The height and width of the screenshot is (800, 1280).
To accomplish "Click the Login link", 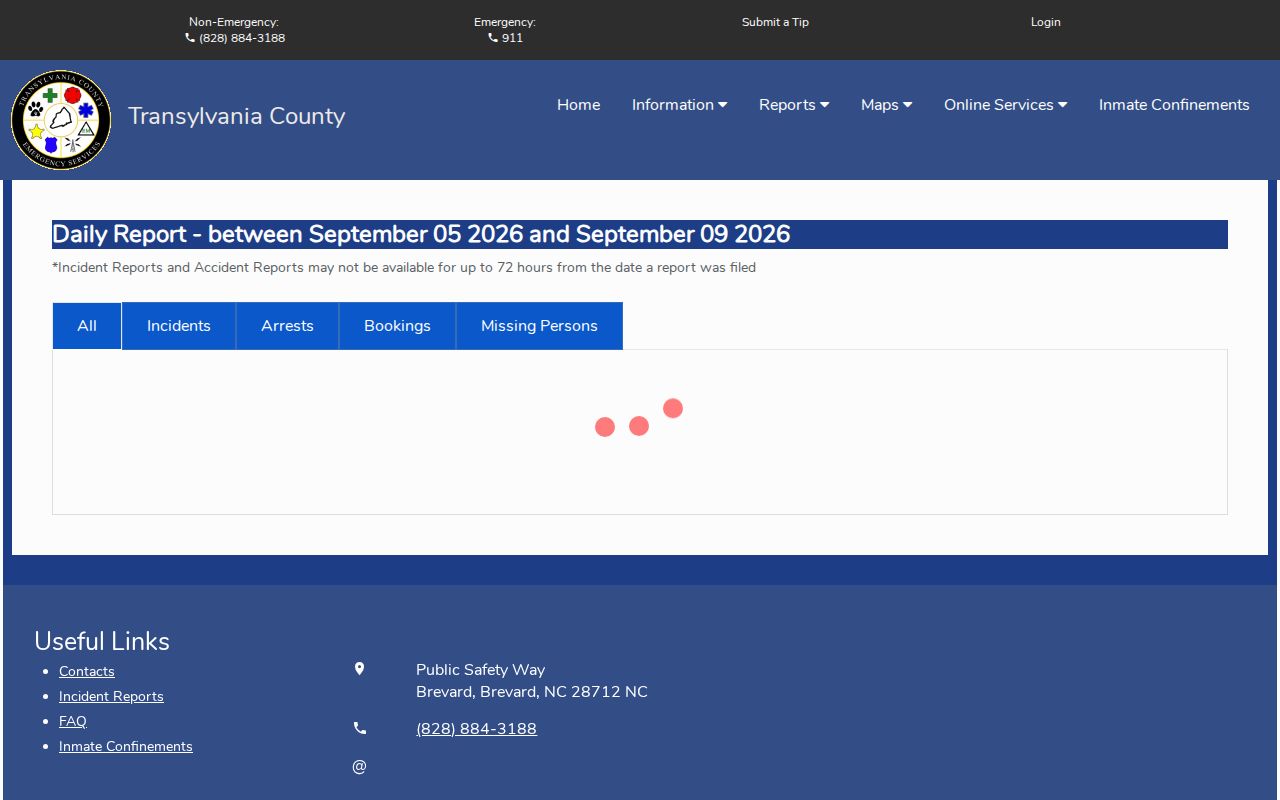I will tap(1046, 22).
